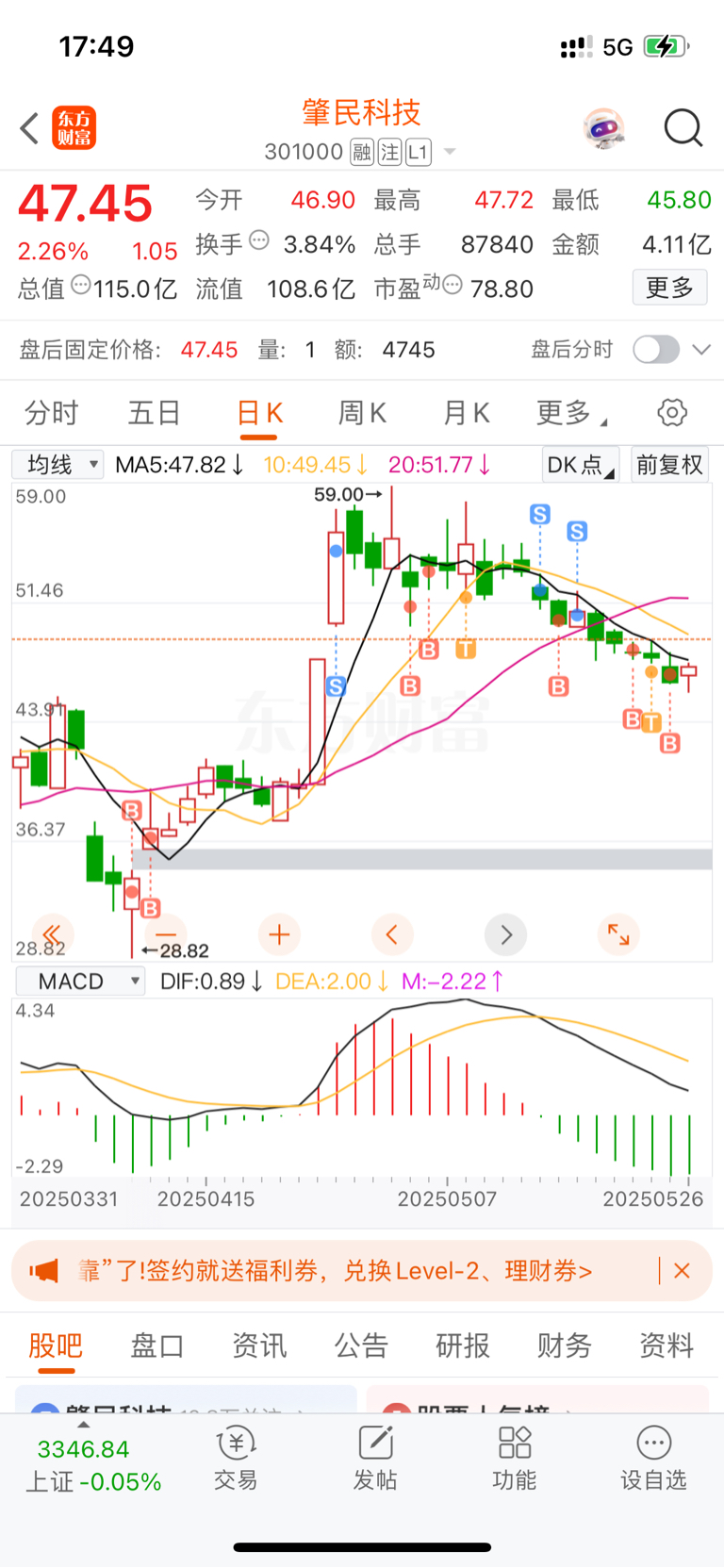Zoom in chart with plus button

279,934
